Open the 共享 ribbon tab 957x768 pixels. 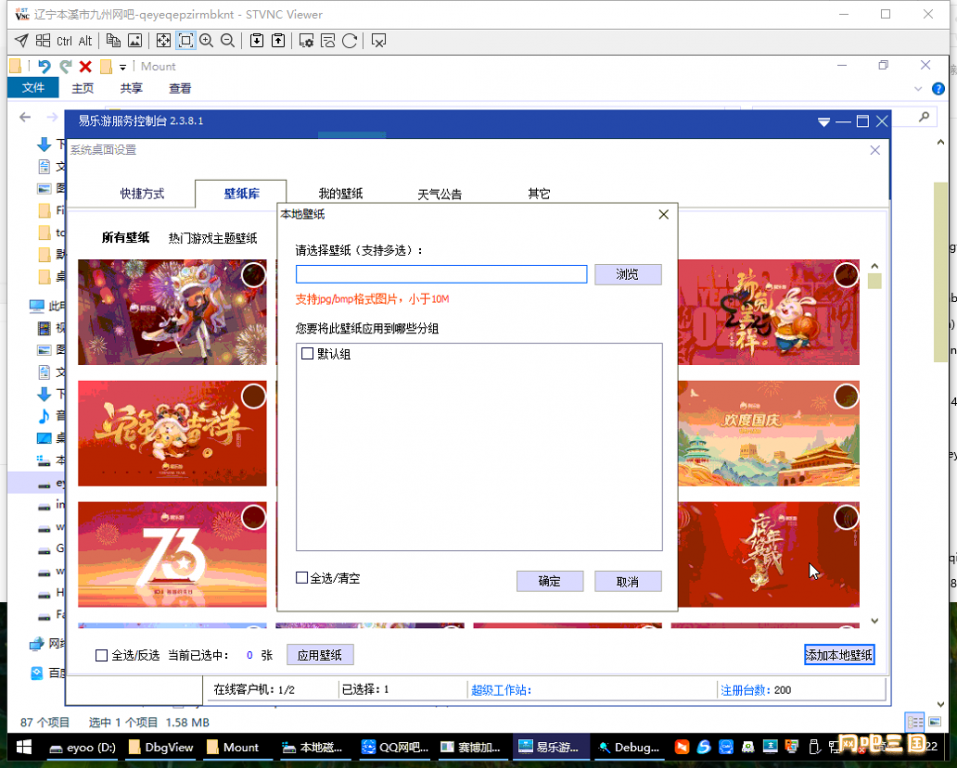click(131, 89)
